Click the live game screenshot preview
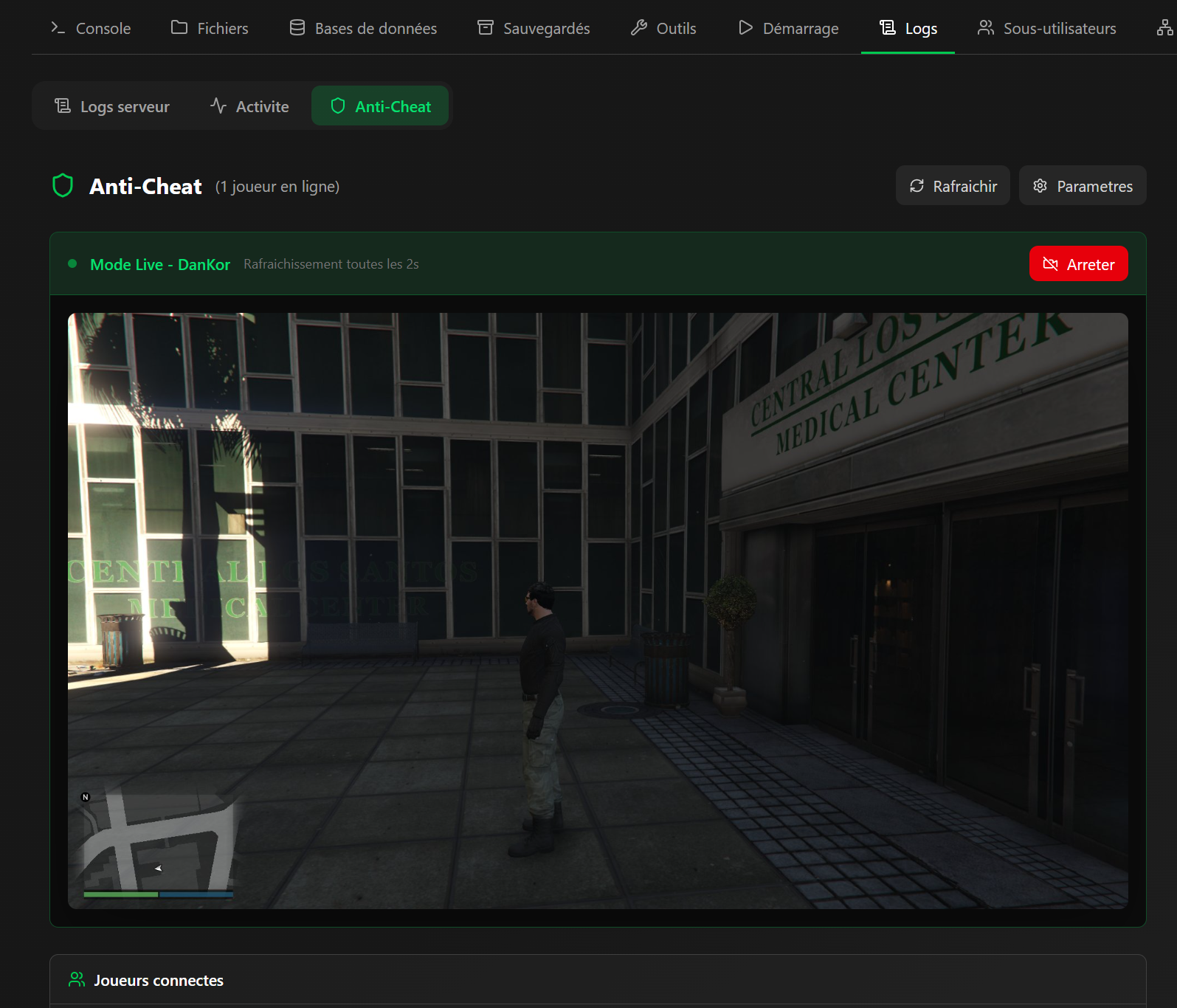Viewport: 1177px width, 1008px height. 598,610
